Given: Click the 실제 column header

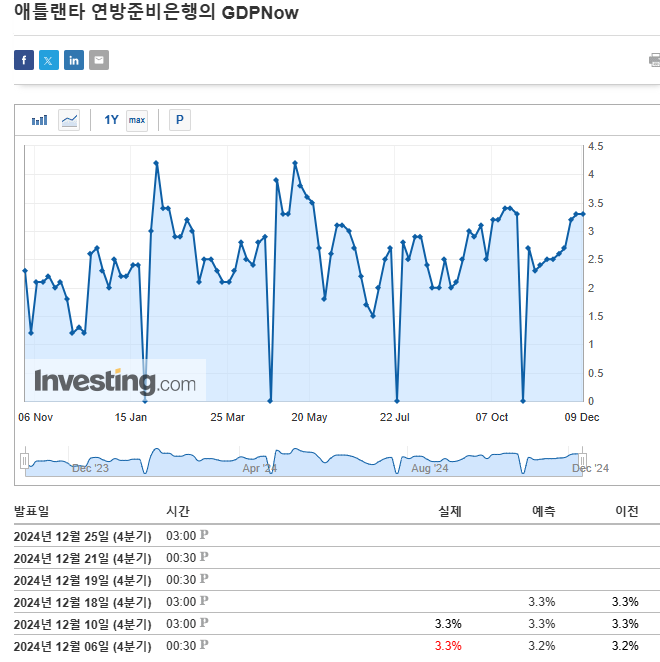Looking at the screenshot, I should coord(449,511).
